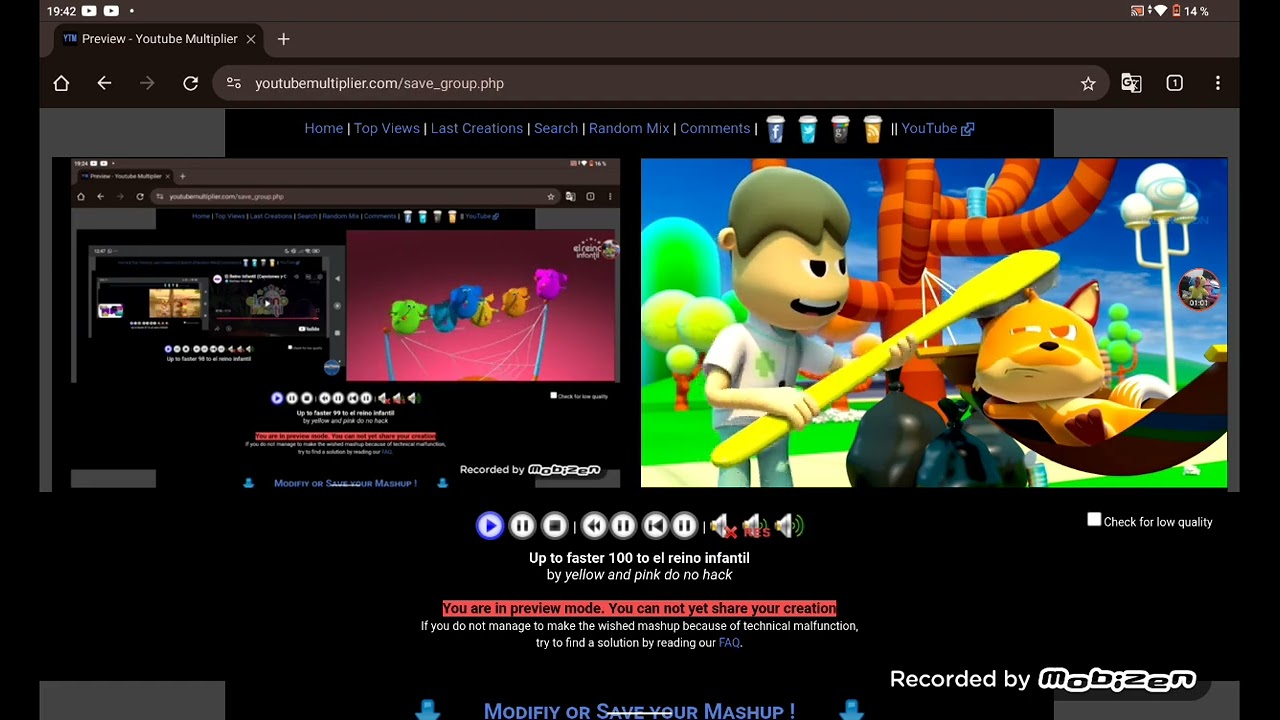Open RSS feed cup icon
The width and height of the screenshot is (1280, 720).
(x=873, y=129)
